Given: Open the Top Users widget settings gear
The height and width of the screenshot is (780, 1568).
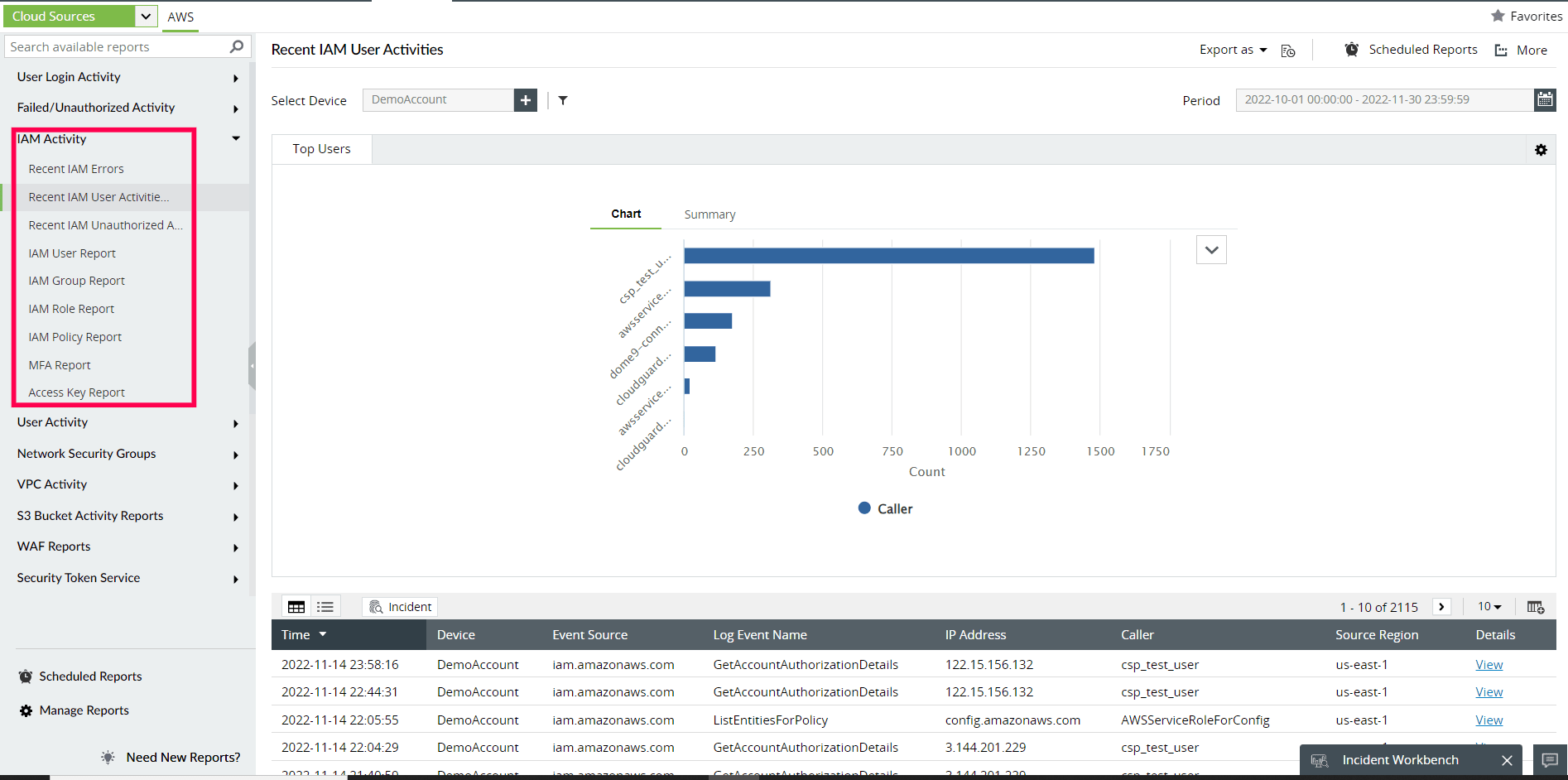Looking at the screenshot, I should (1542, 150).
